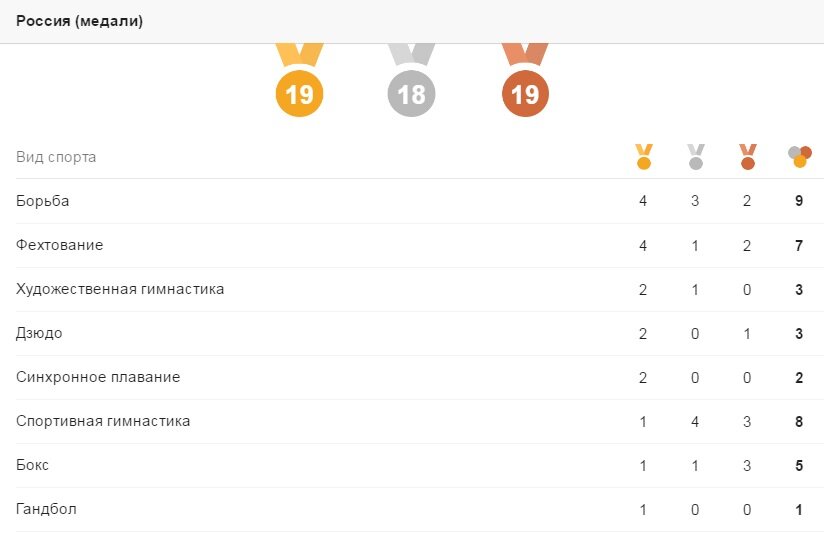Click the «Вид спорта» column header

point(56,157)
